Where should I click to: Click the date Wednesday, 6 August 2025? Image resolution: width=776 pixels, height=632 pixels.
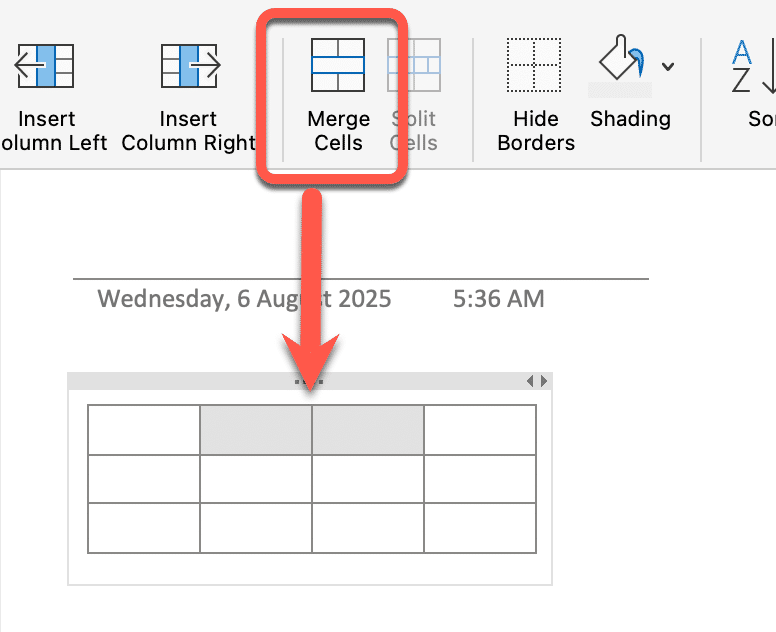244,299
